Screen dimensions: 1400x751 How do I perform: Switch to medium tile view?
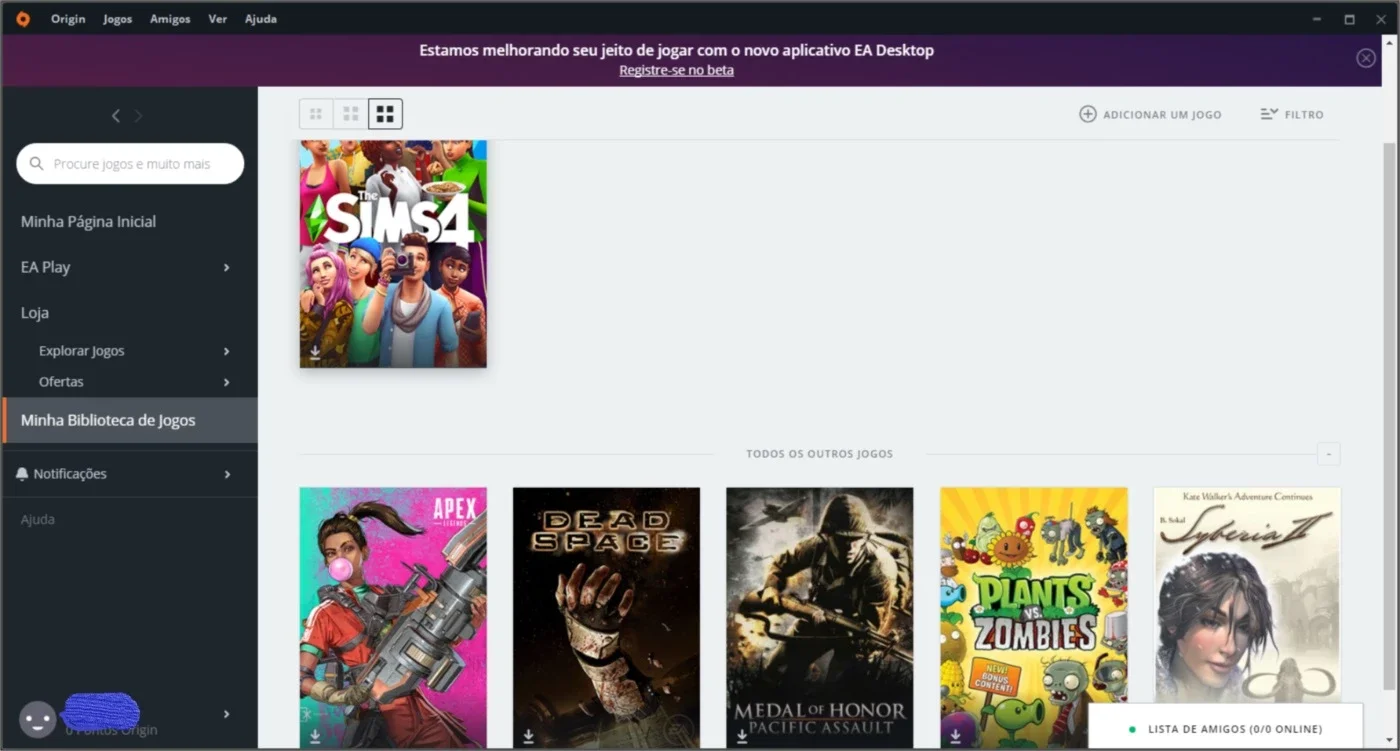351,114
